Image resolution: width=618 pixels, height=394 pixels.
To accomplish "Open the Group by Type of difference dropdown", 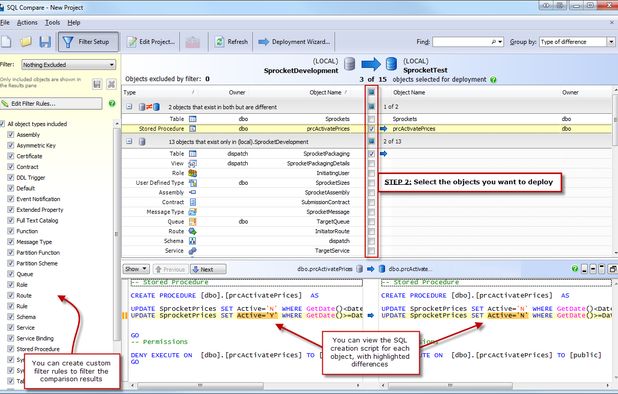I will click(x=577, y=42).
